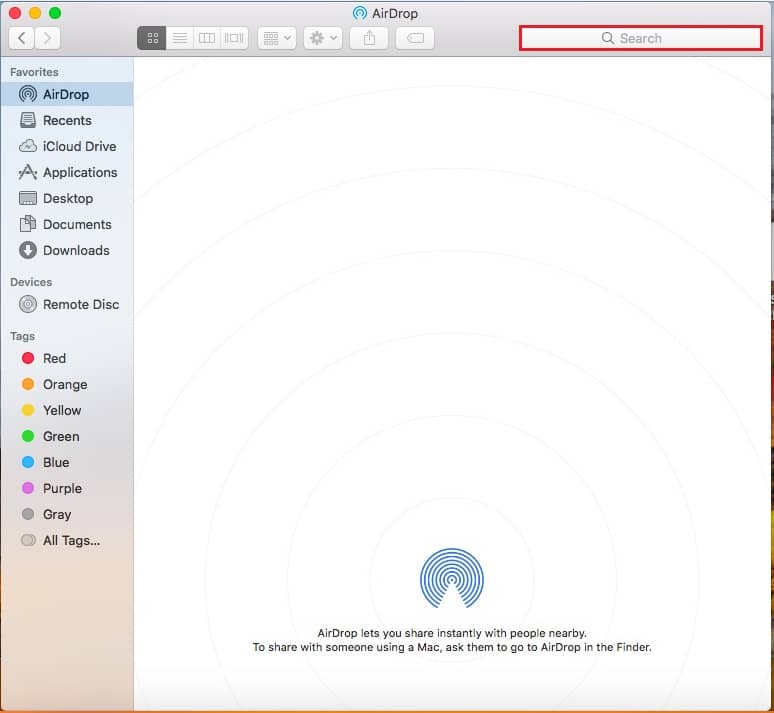Open All Tags… in the sidebar
Viewport: 774px width, 713px height.
point(67,540)
